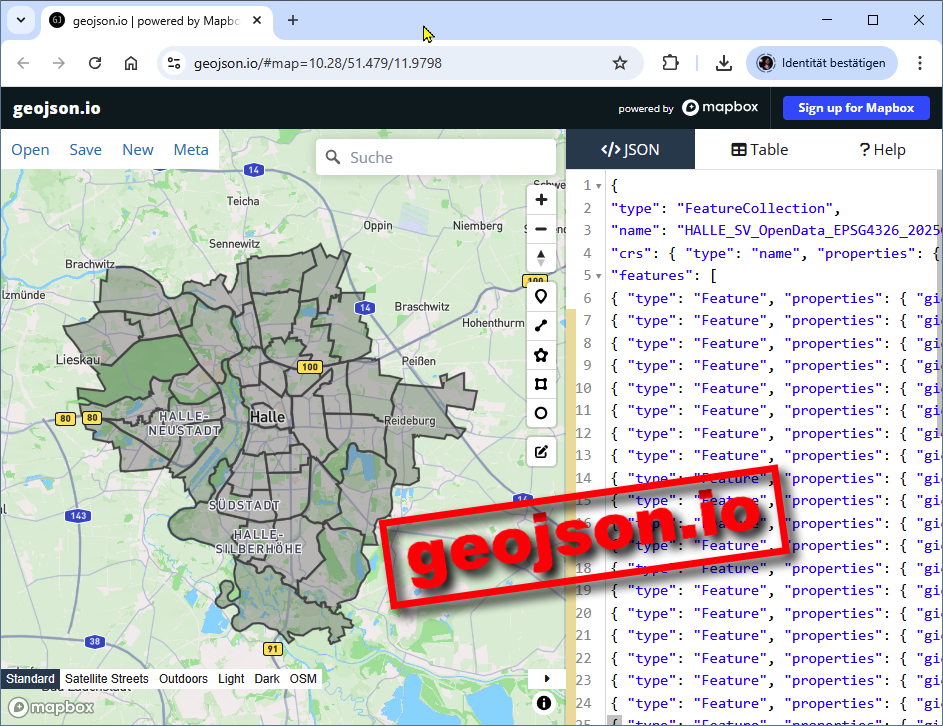
Task: Select the Satellite Streets map style
Action: (106, 678)
